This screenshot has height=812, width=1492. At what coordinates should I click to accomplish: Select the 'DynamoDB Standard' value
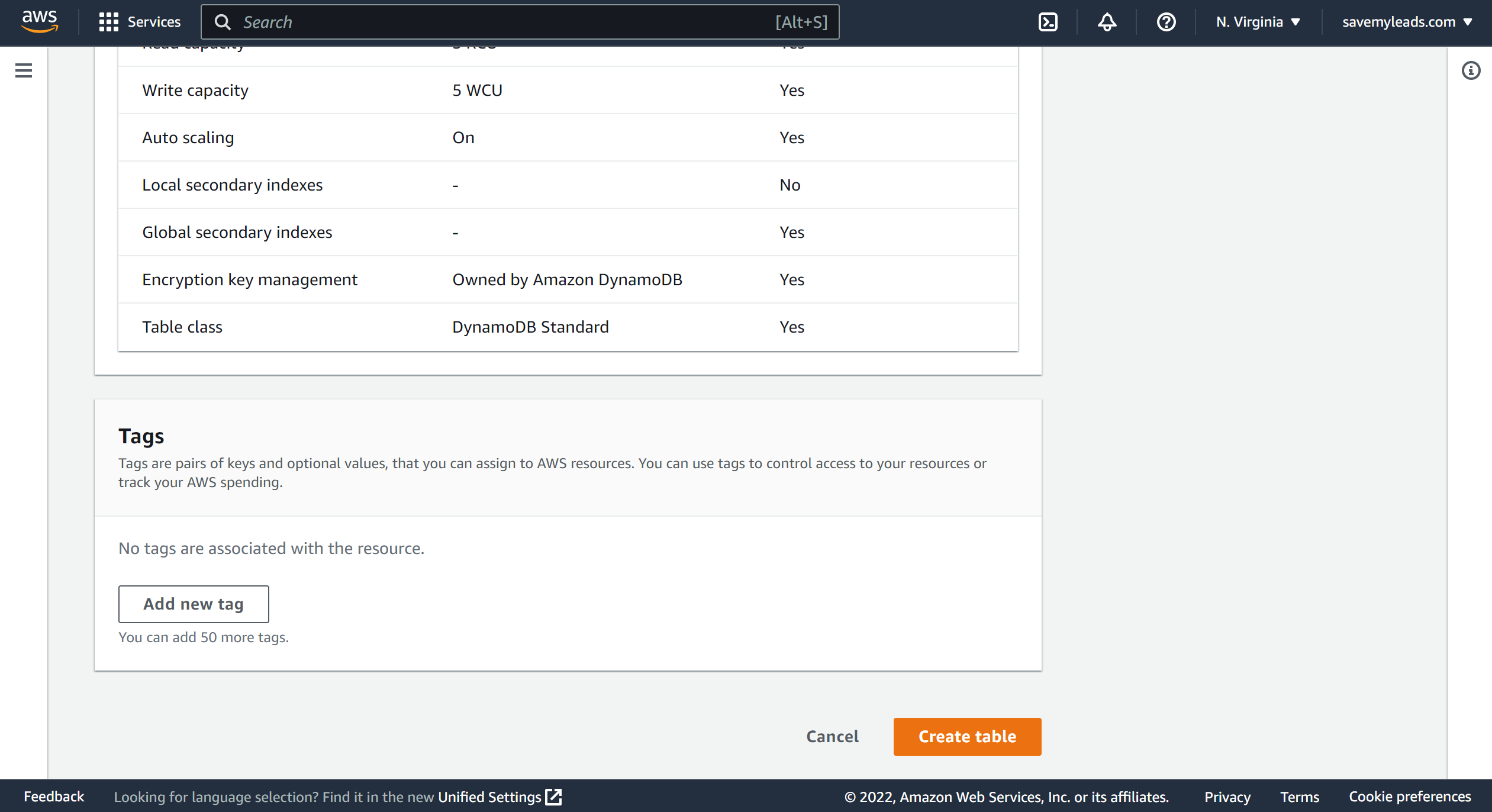point(530,327)
